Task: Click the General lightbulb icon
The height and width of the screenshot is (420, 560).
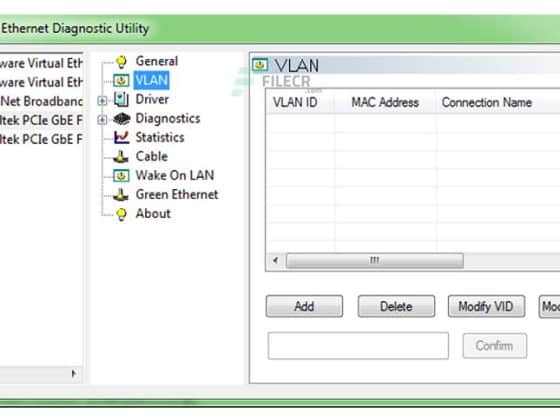Action: click(121, 62)
